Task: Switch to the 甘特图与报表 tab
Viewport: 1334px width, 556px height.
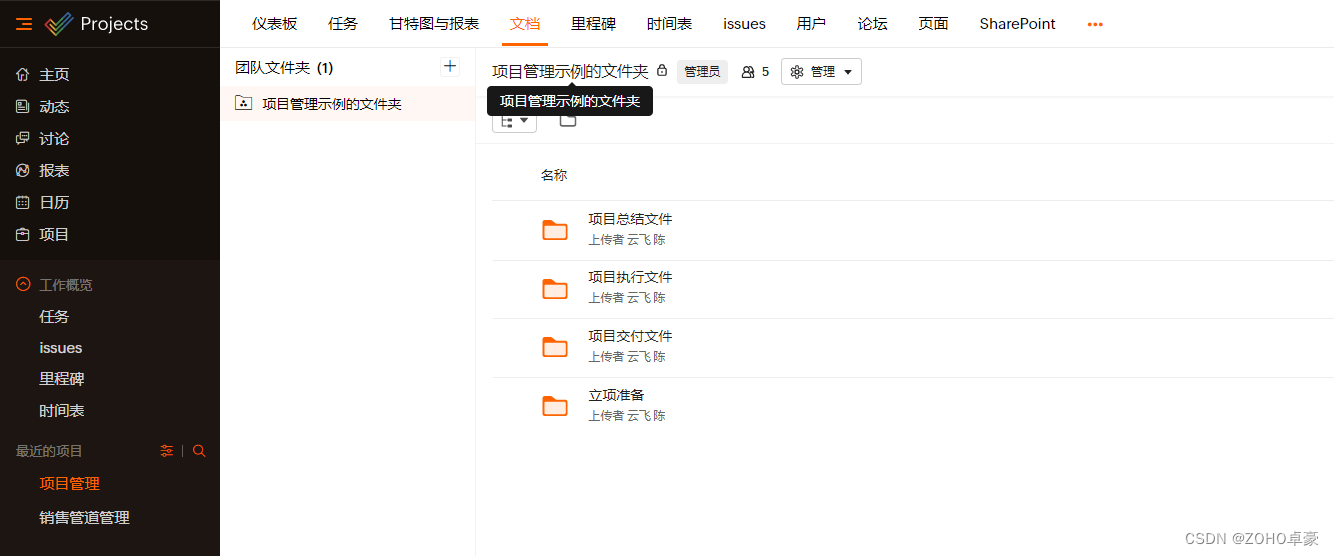Action: click(434, 24)
